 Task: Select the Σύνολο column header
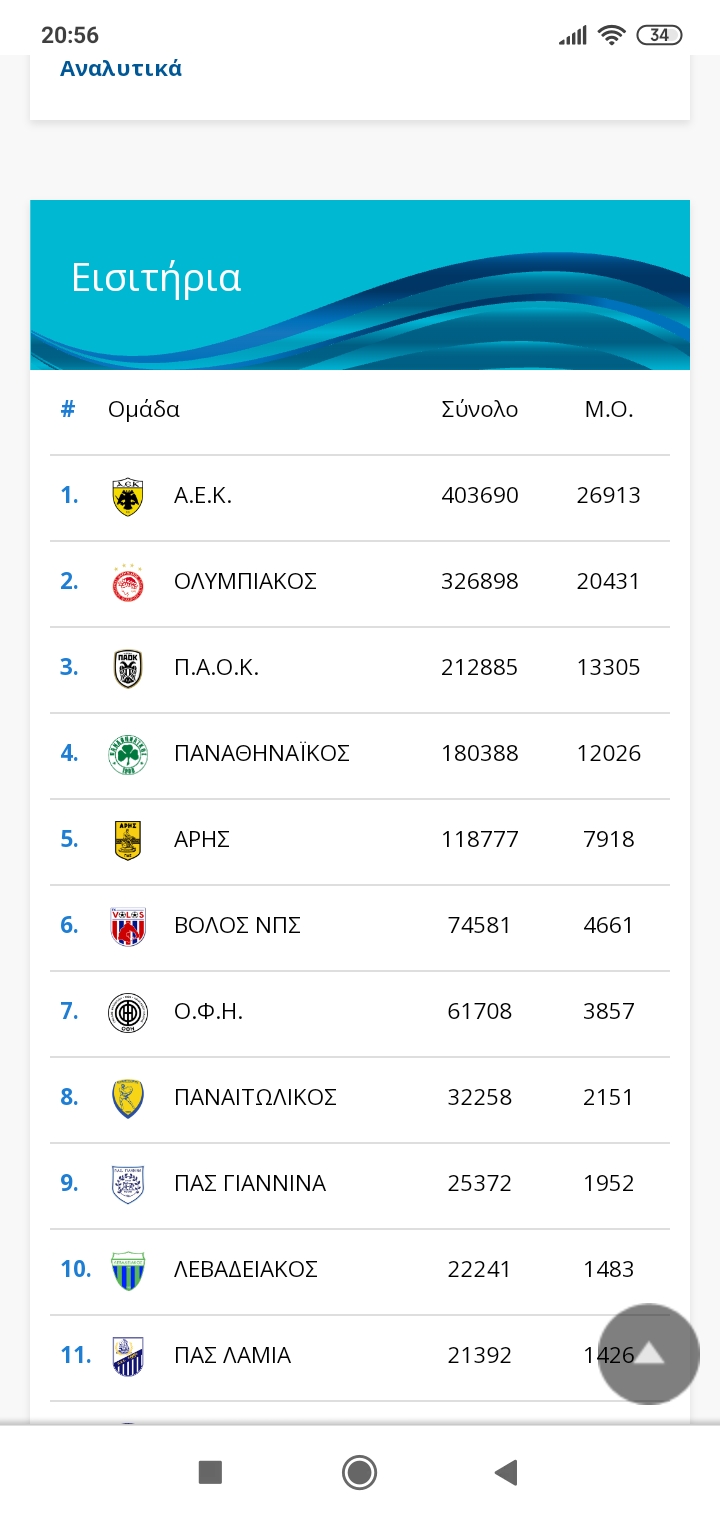tap(480, 409)
